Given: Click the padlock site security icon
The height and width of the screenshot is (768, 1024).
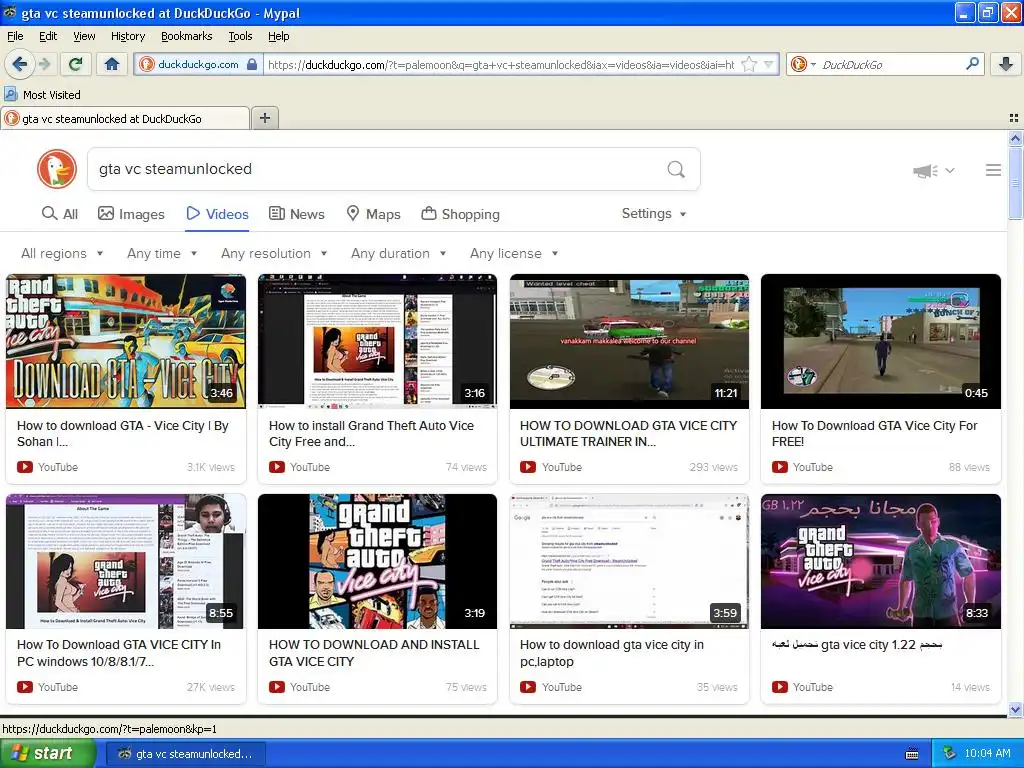Looking at the screenshot, I should point(252,64).
